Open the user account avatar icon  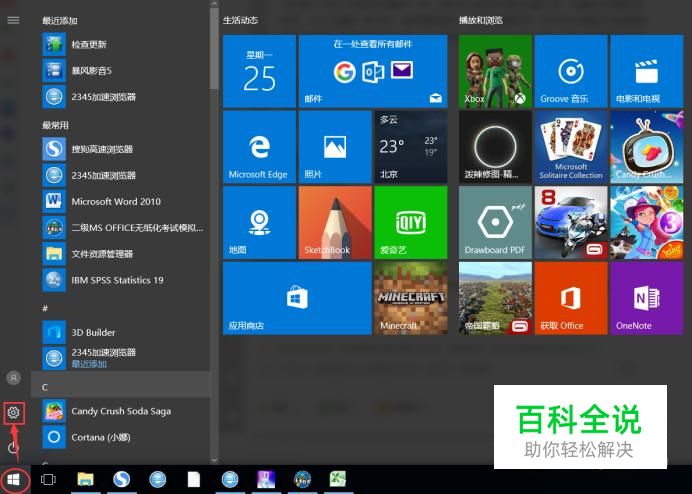point(14,378)
